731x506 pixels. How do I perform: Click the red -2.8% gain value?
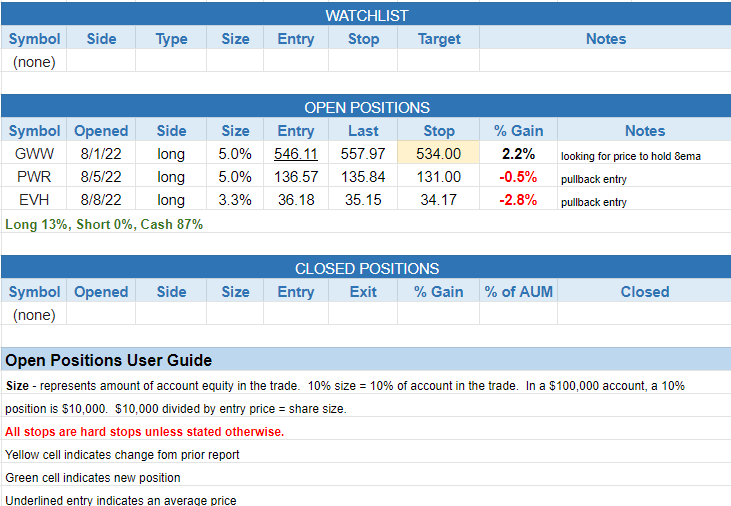(518, 200)
